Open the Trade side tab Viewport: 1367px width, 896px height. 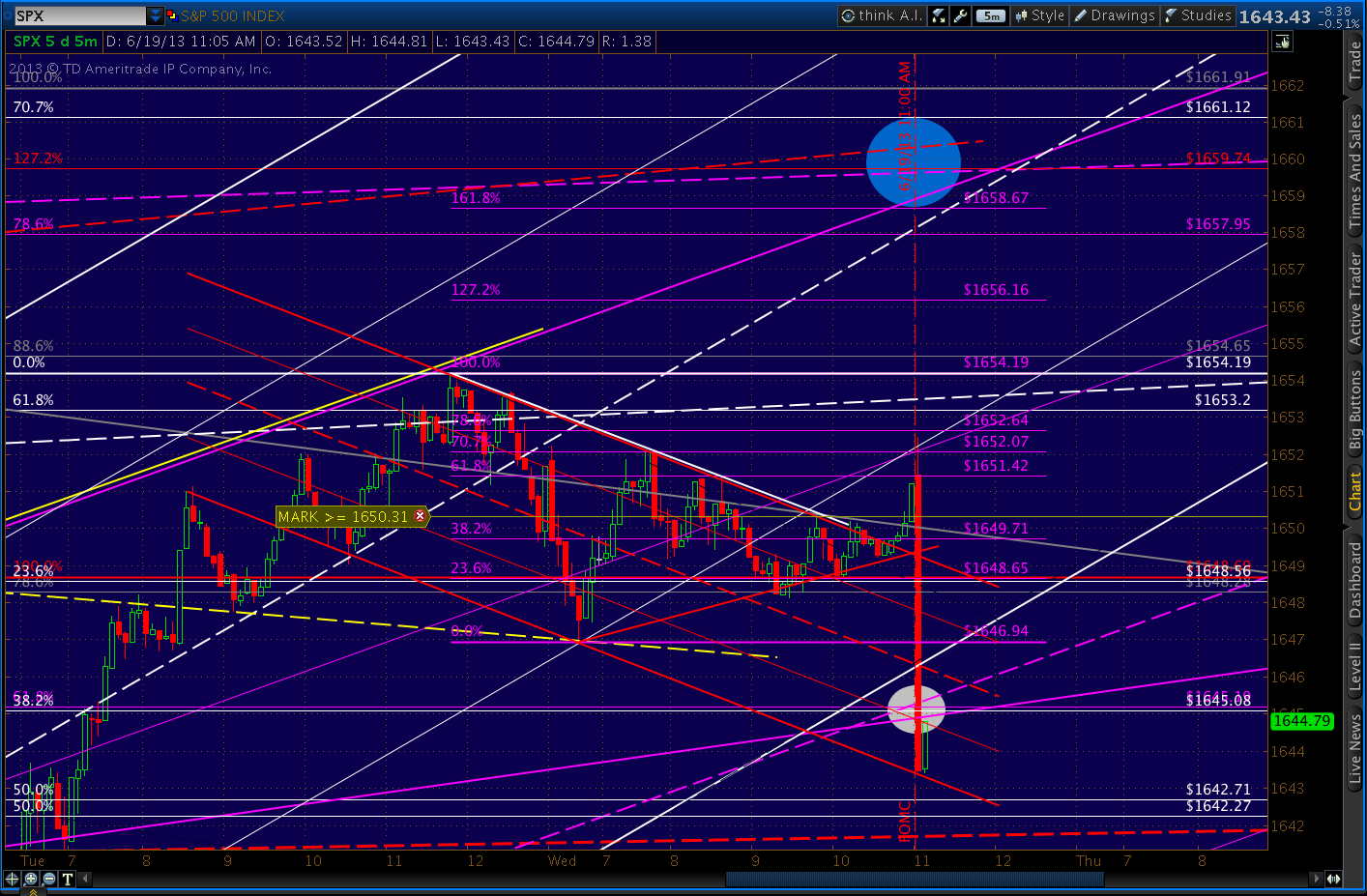coord(1355,62)
